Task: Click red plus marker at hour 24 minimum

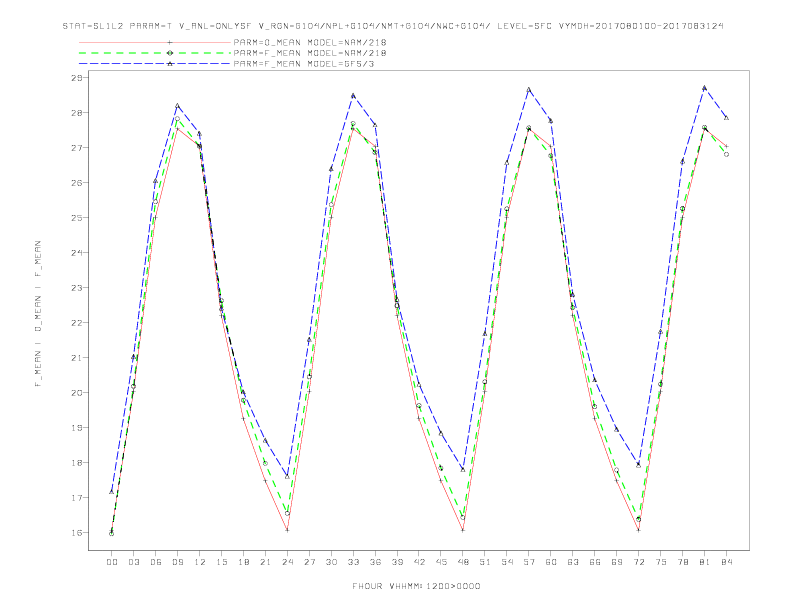Action: click(x=287, y=530)
